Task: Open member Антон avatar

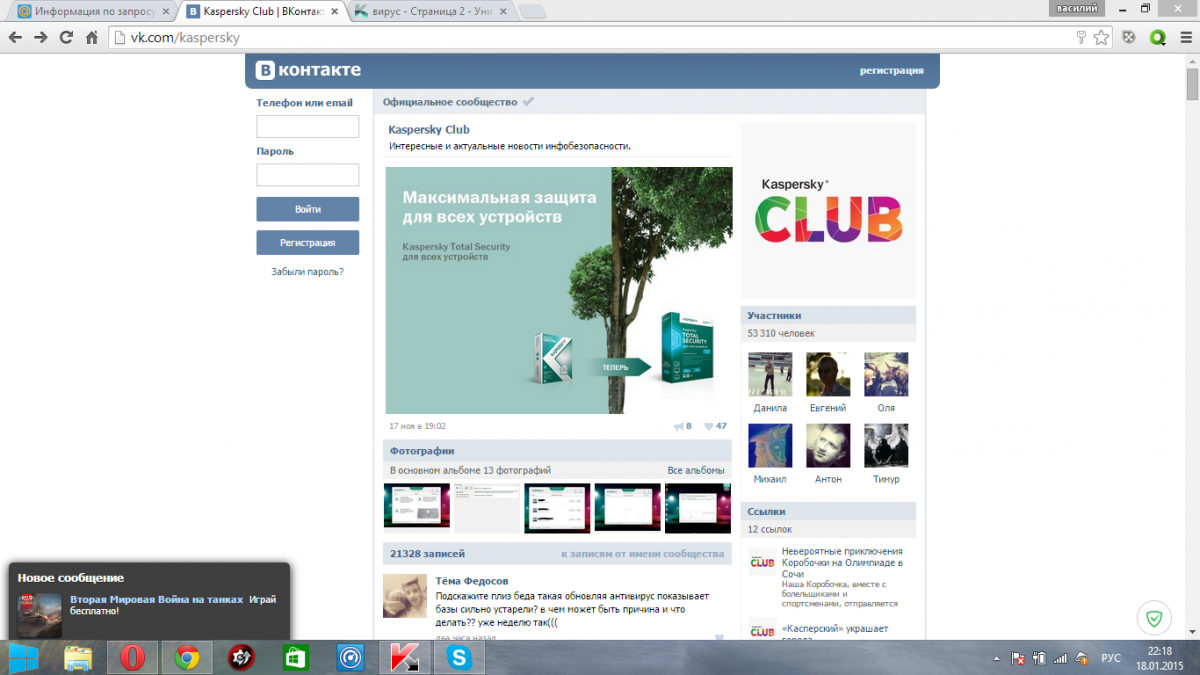Action: pos(828,446)
